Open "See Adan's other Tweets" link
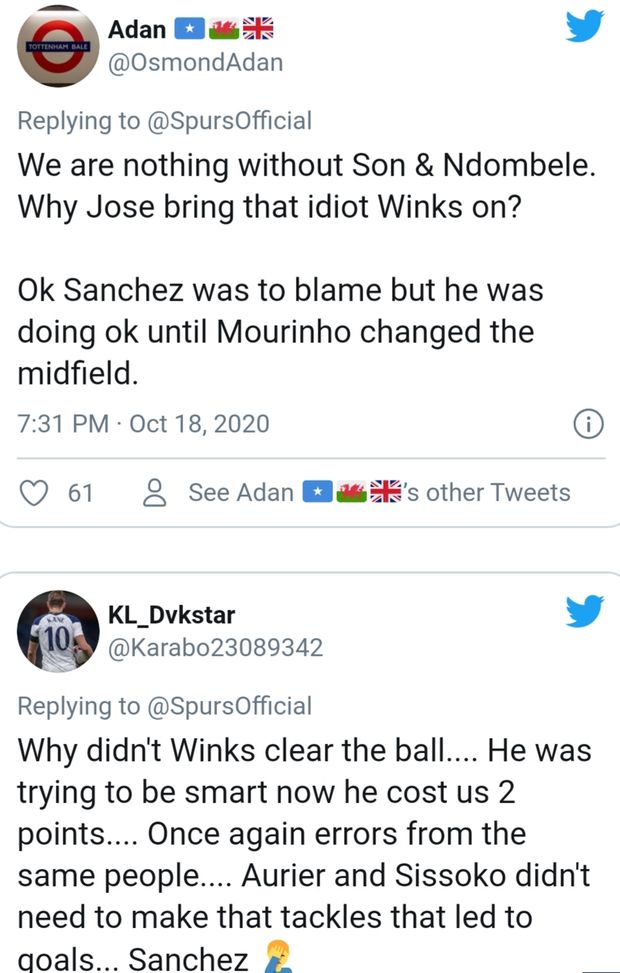Viewport: 620px width, 973px height. (379, 492)
